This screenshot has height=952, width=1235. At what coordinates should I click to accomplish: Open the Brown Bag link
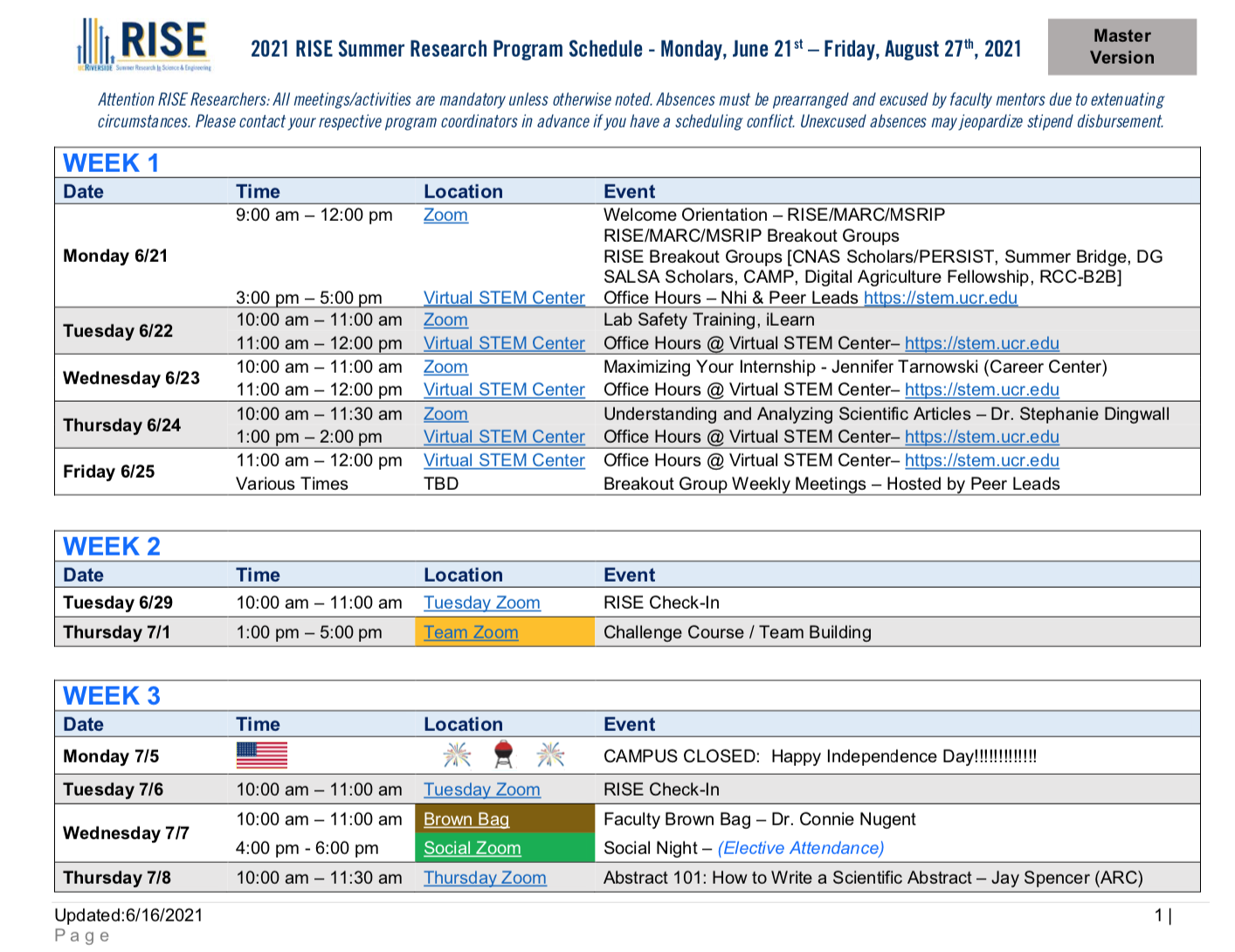(x=466, y=819)
